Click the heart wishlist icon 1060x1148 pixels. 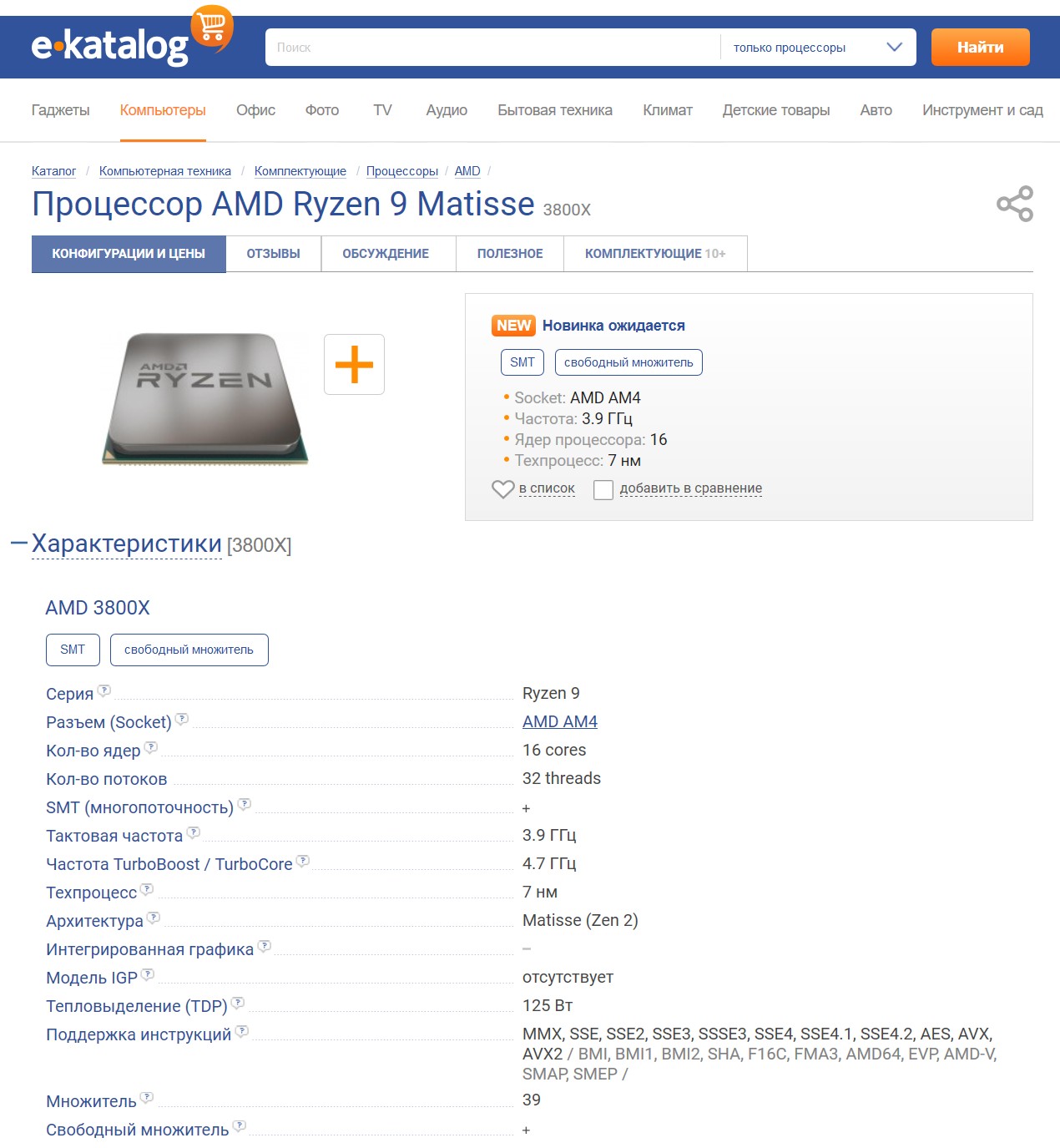click(x=502, y=489)
